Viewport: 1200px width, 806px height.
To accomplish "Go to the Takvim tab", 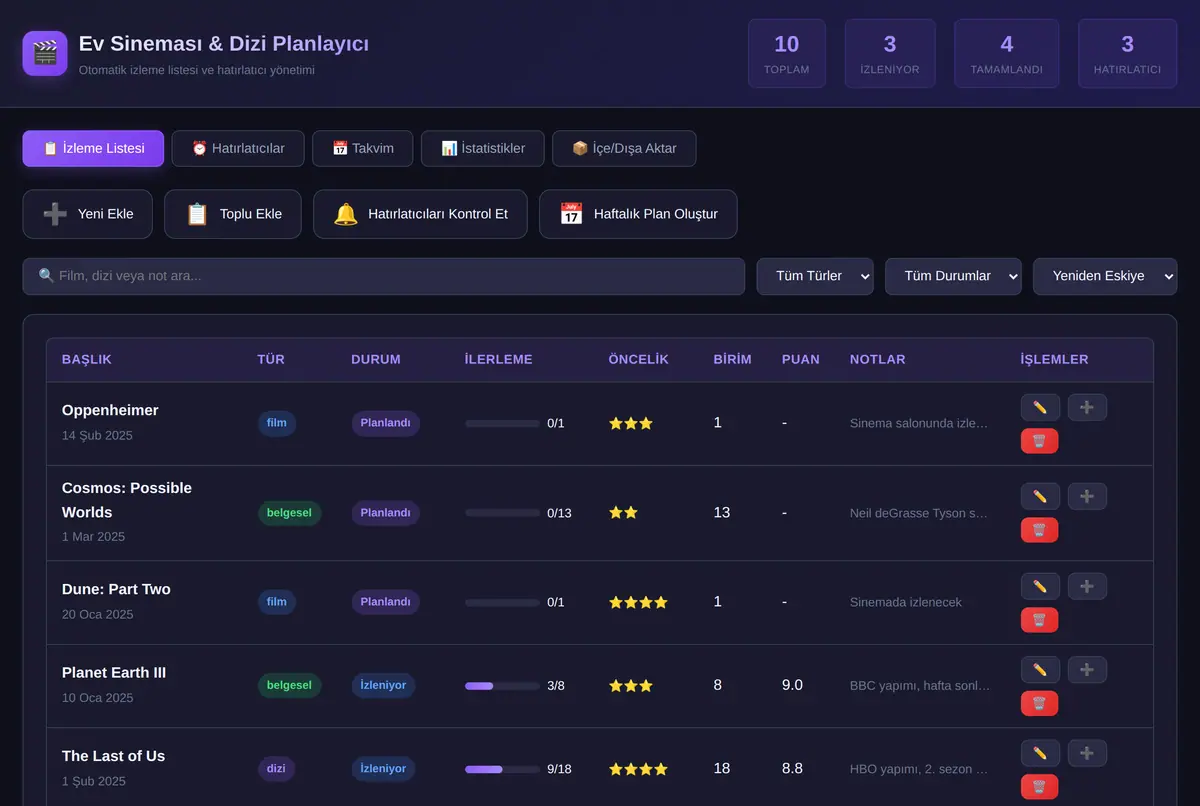I will coord(363,148).
